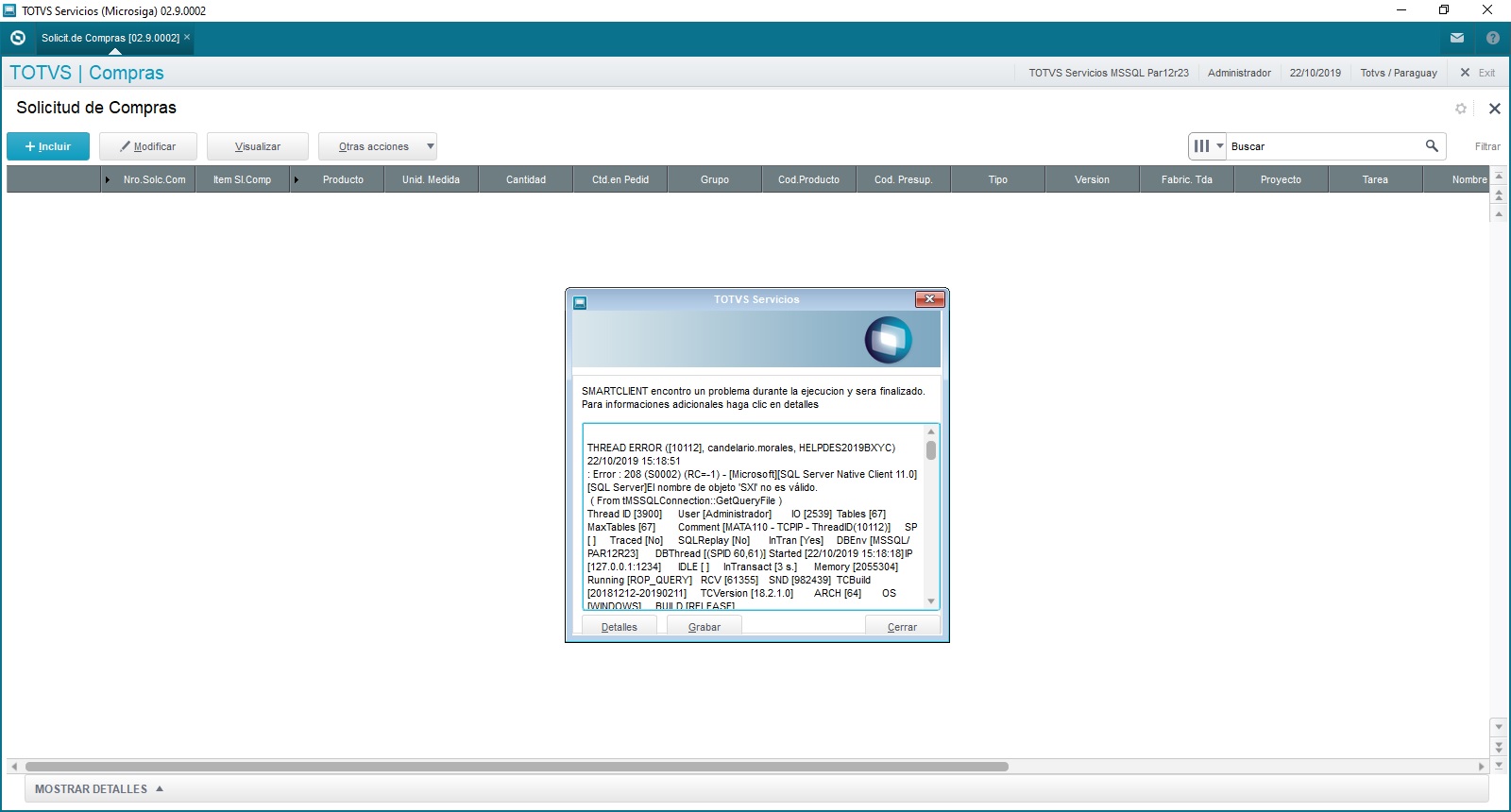Click the TOTVS Servicios dialog title bar icon
Screen dimensions: 1511x812
[x=580, y=302]
